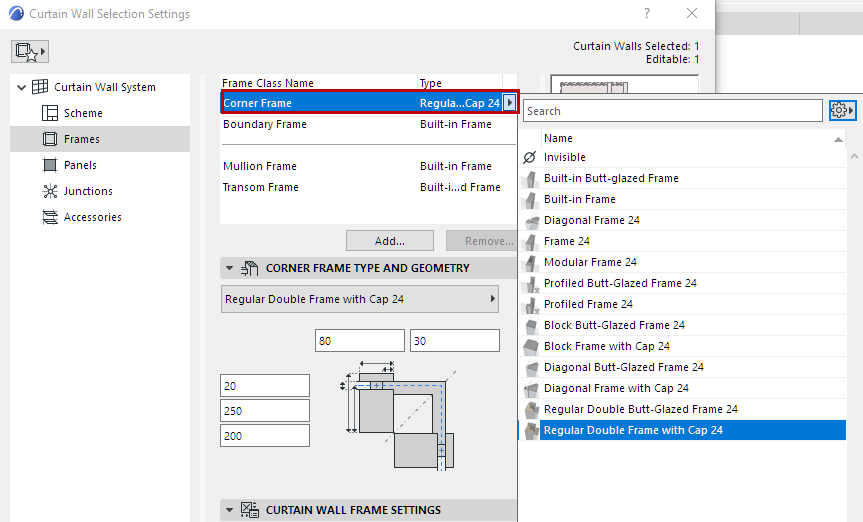Click the Regular Double Butt-Glazed Frame 24 icon
Viewport: 863px width, 522px height.
(x=531, y=410)
